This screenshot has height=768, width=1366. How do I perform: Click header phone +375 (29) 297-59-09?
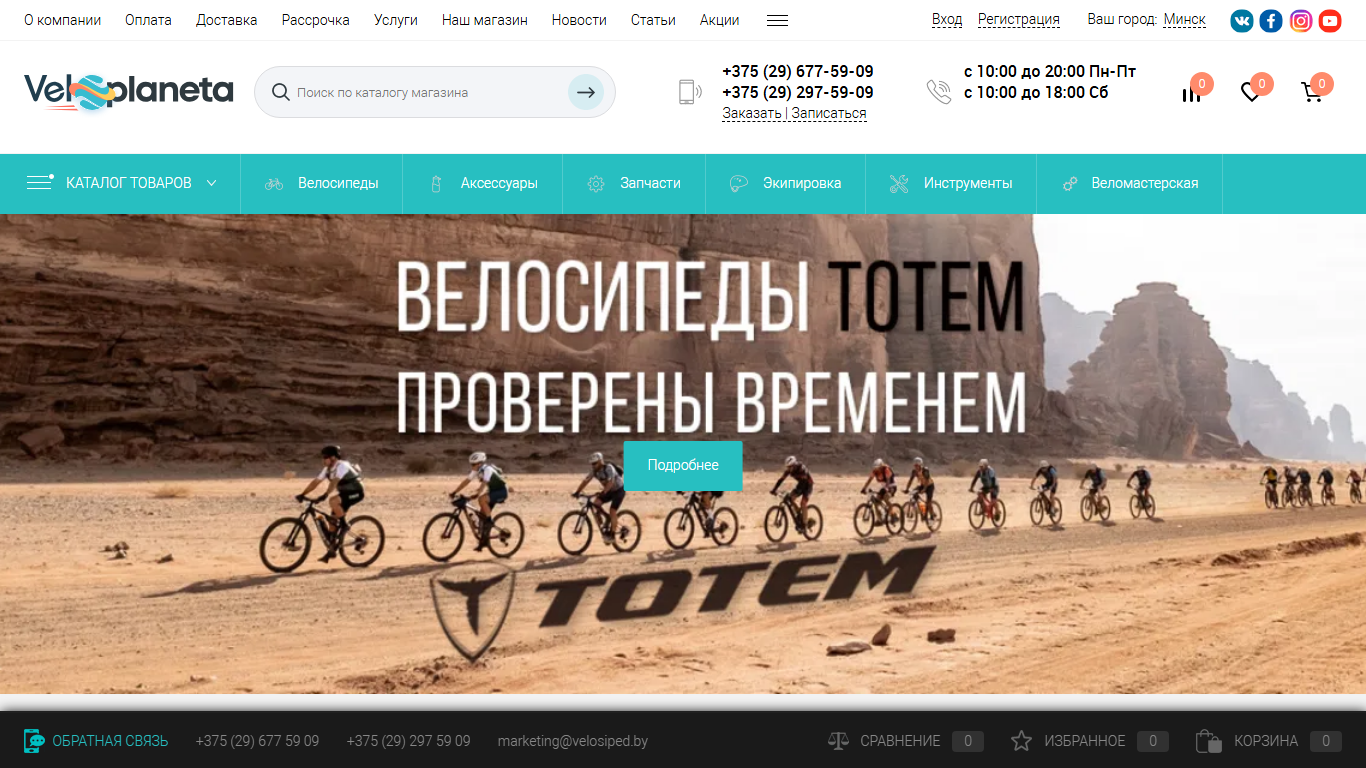click(x=798, y=93)
